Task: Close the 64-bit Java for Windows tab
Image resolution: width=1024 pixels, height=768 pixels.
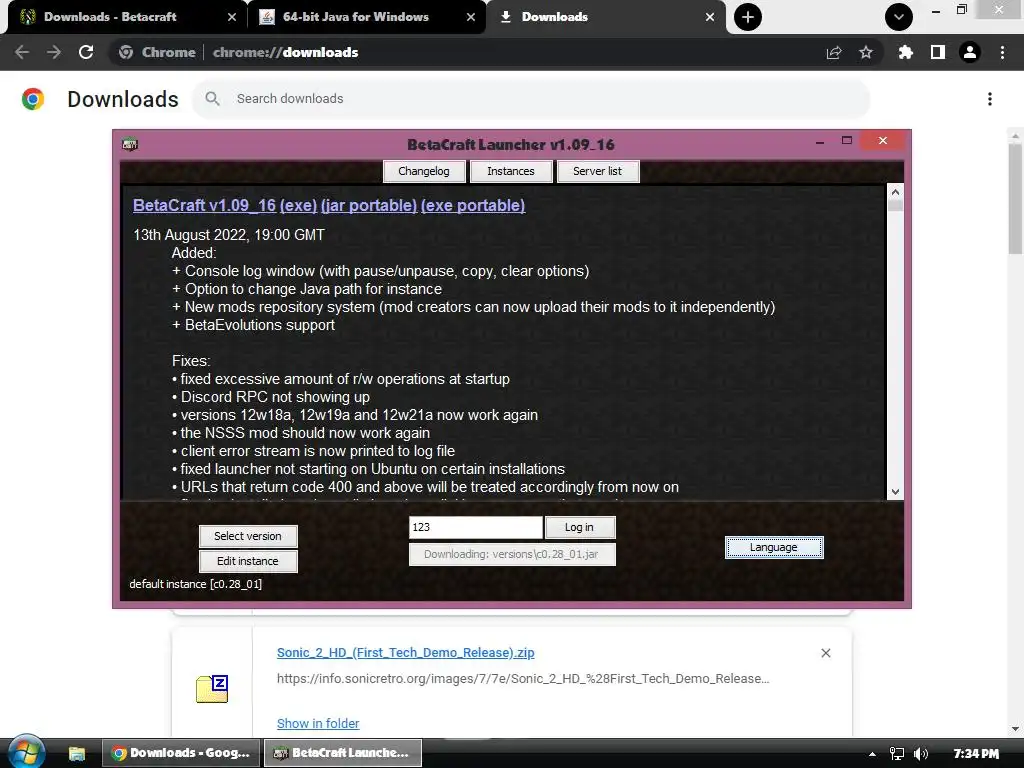Action: click(x=471, y=17)
